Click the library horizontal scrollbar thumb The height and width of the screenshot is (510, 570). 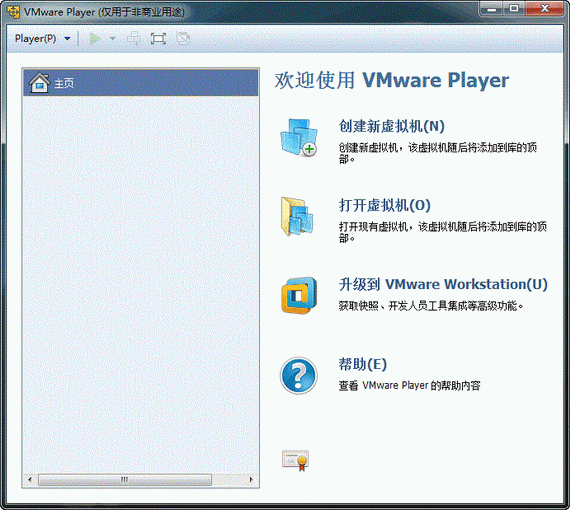click(125, 479)
